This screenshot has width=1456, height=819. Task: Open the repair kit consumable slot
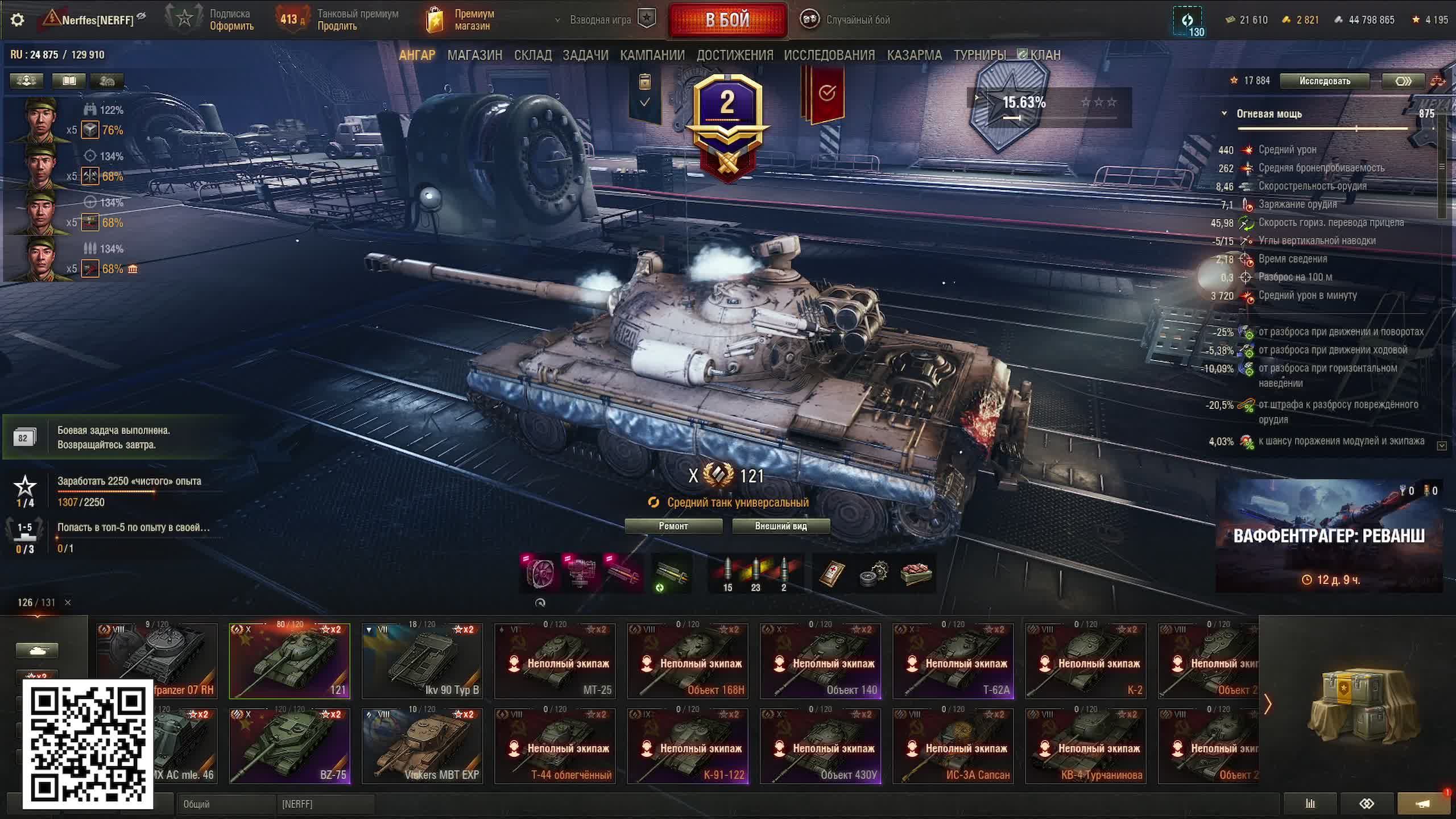pyautogui.click(x=874, y=573)
